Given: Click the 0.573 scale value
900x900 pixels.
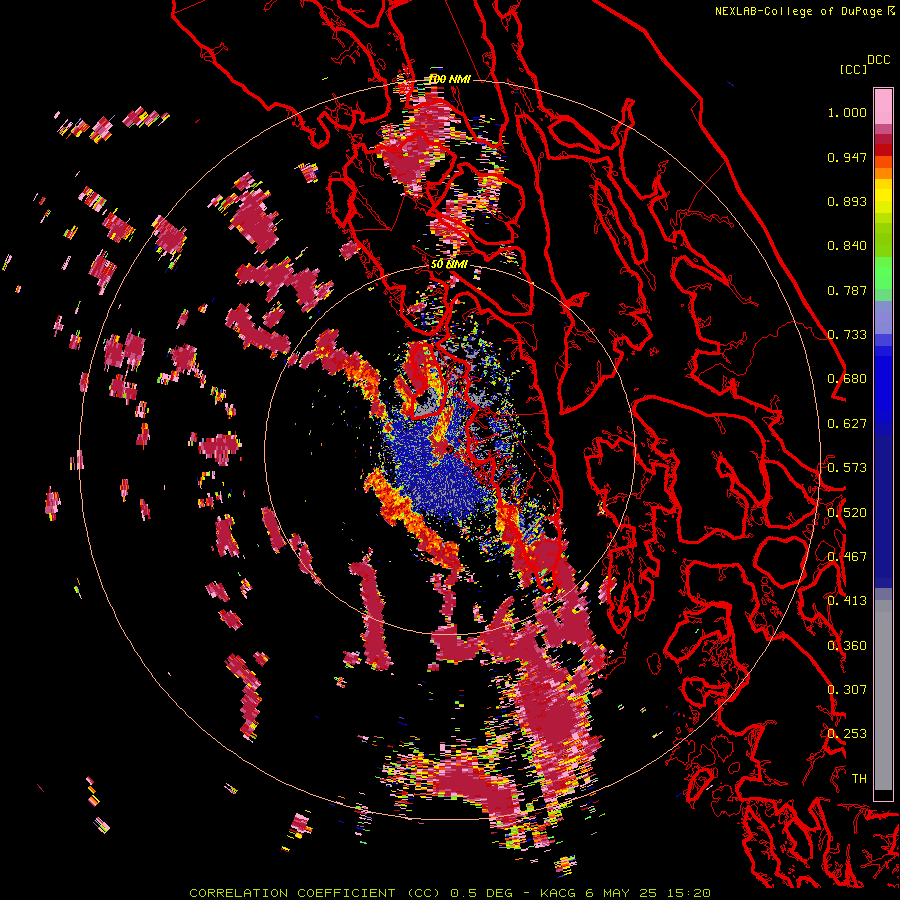Looking at the screenshot, I should coord(847,468).
